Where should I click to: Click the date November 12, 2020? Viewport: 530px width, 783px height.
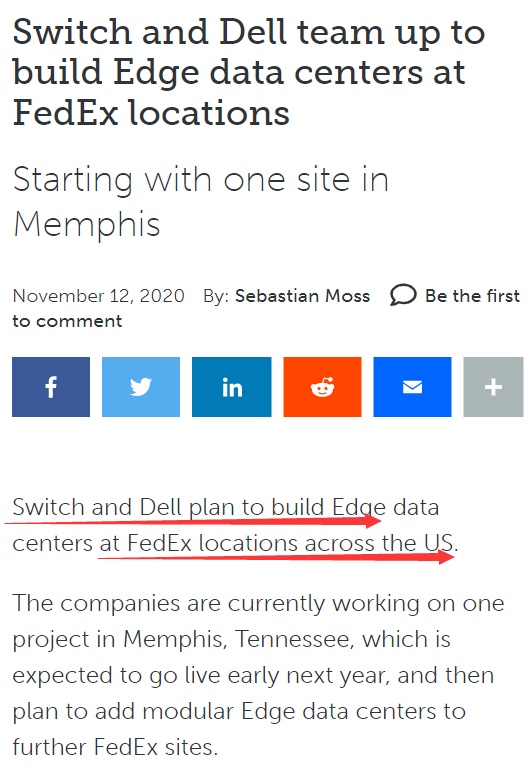98,296
